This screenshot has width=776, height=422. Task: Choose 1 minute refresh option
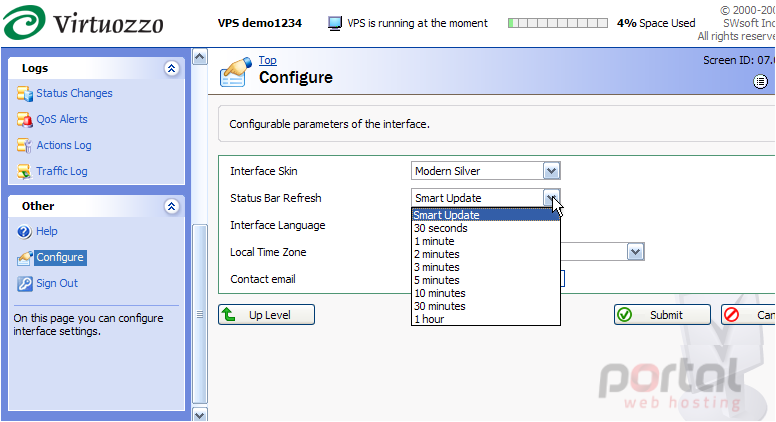click(485, 241)
